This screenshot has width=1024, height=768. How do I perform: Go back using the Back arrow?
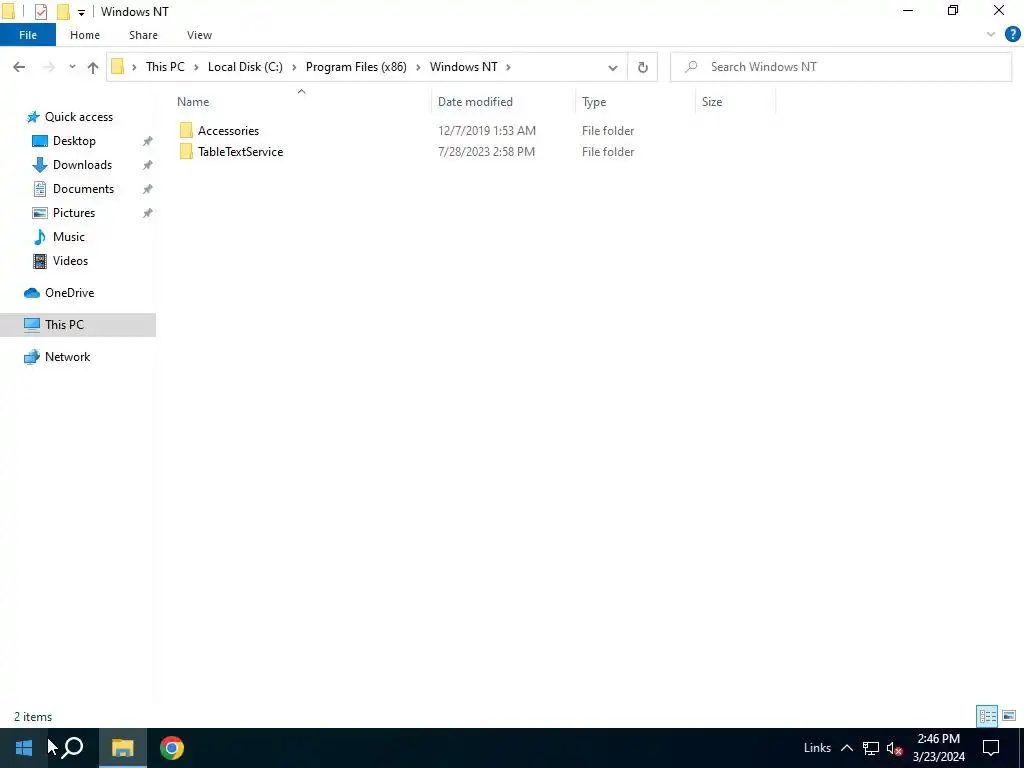pos(20,67)
